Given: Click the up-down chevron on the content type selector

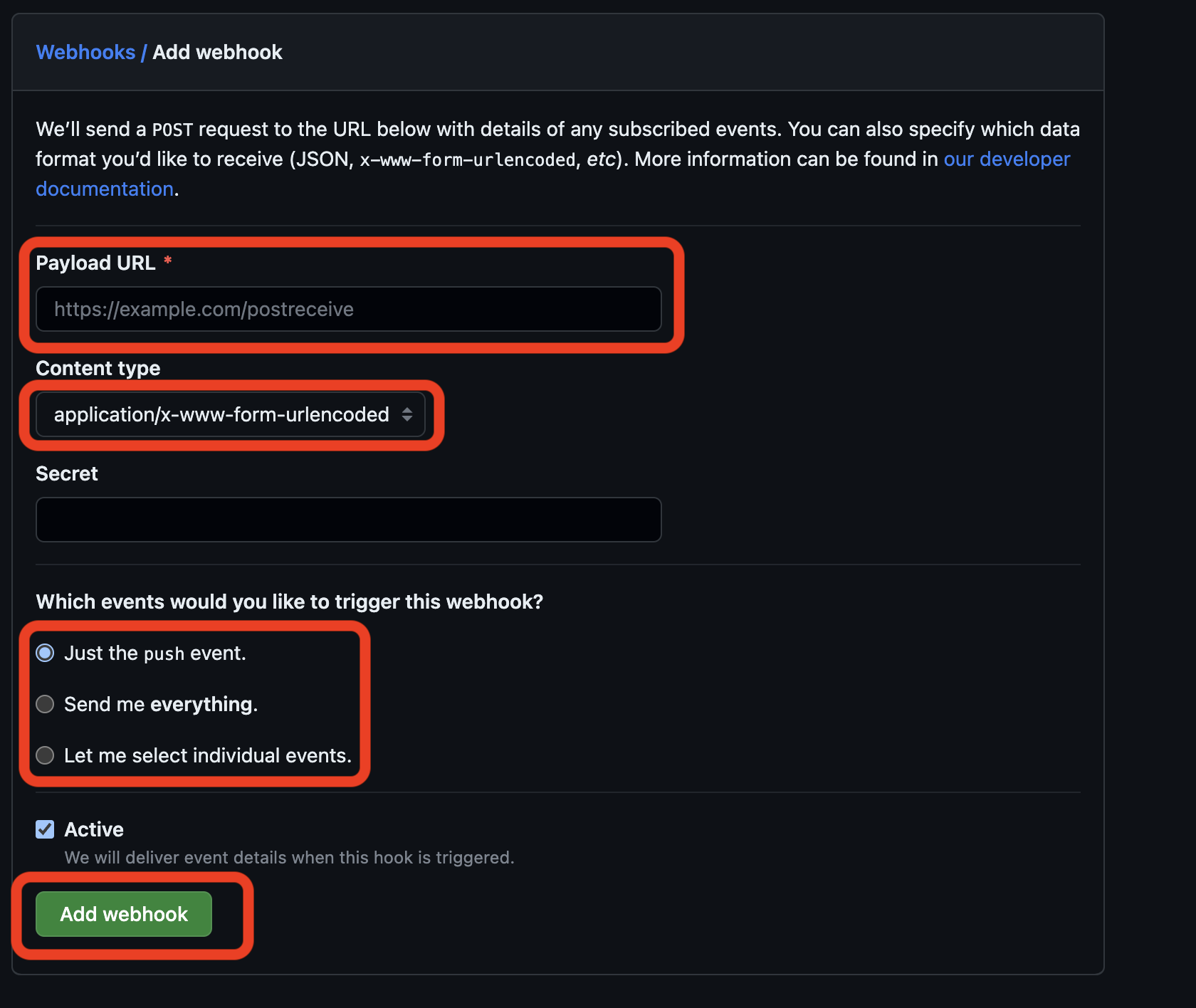Looking at the screenshot, I should pyautogui.click(x=409, y=414).
